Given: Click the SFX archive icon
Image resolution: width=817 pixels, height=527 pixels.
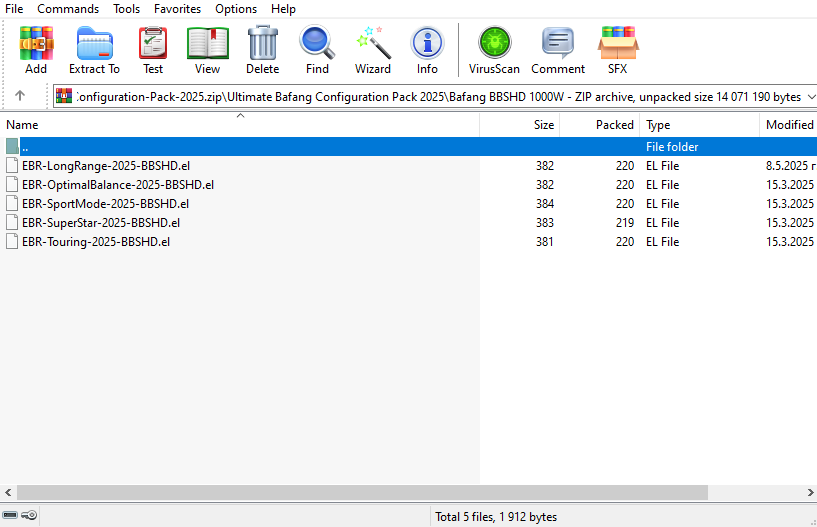Looking at the screenshot, I should click(x=618, y=43).
